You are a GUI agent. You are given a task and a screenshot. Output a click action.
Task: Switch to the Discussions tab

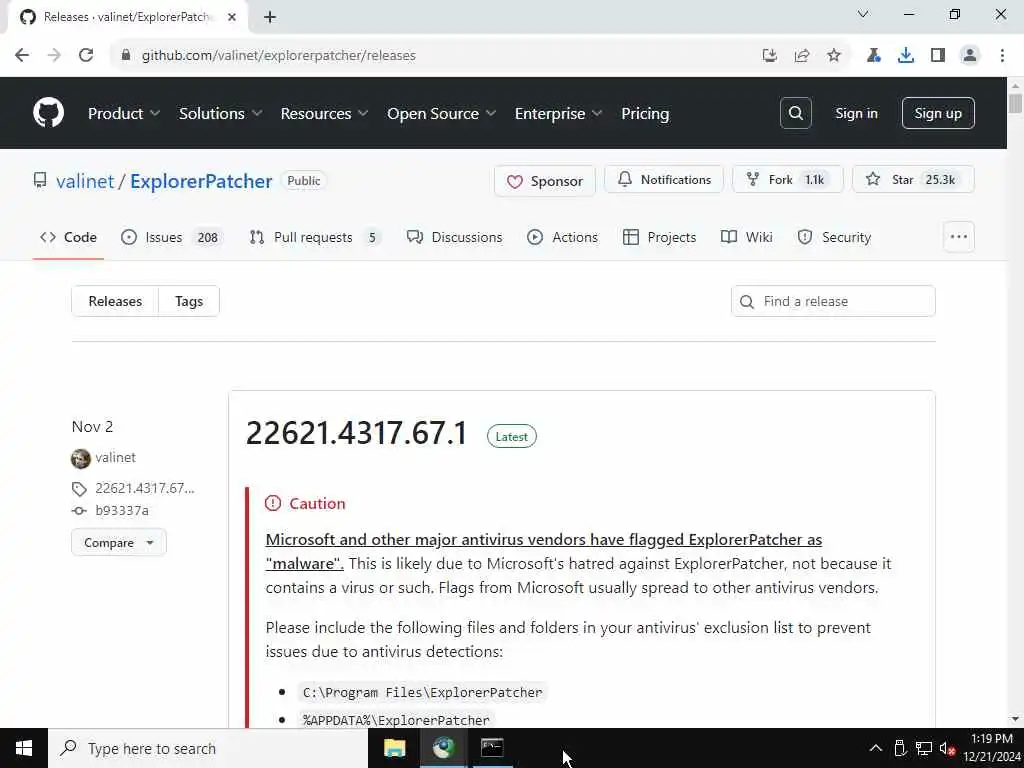(x=455, y=236)
